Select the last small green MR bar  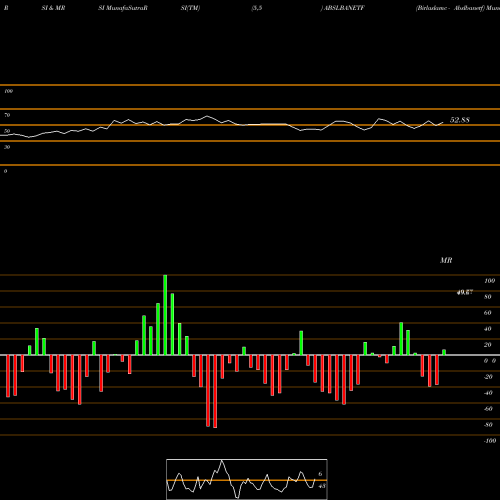point(444,352)
